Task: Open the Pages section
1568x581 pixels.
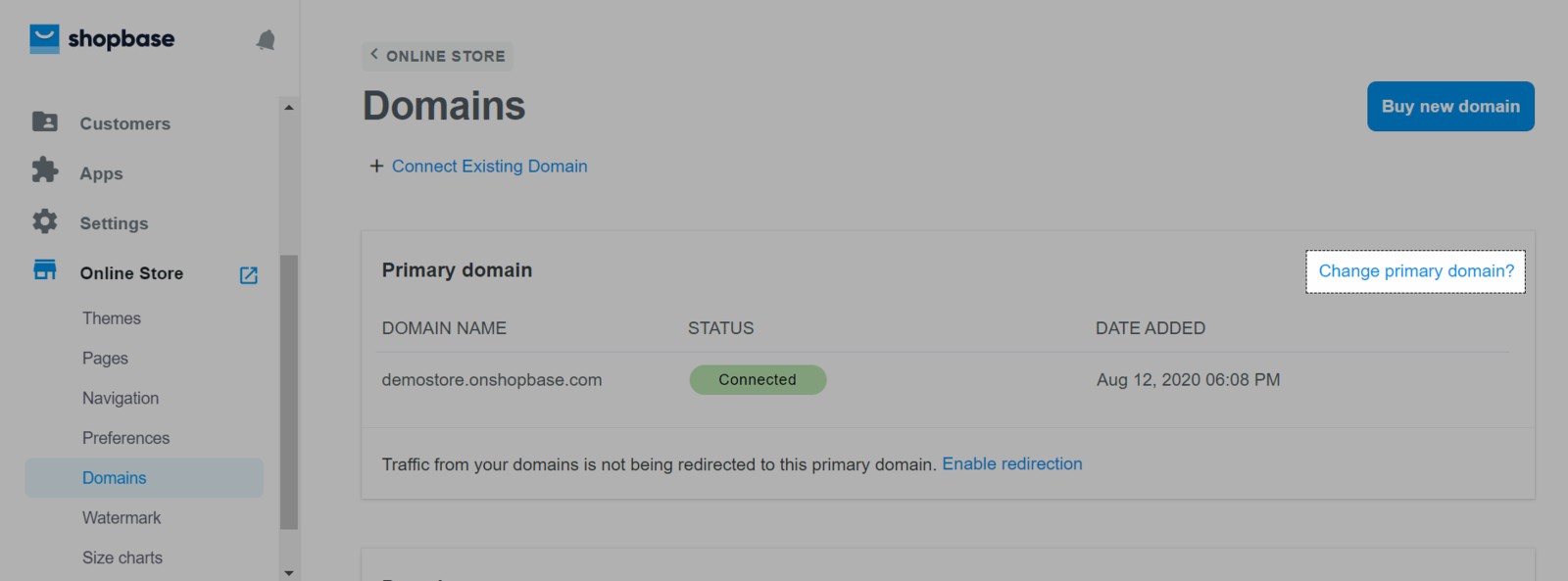Action: pos(105,358)
